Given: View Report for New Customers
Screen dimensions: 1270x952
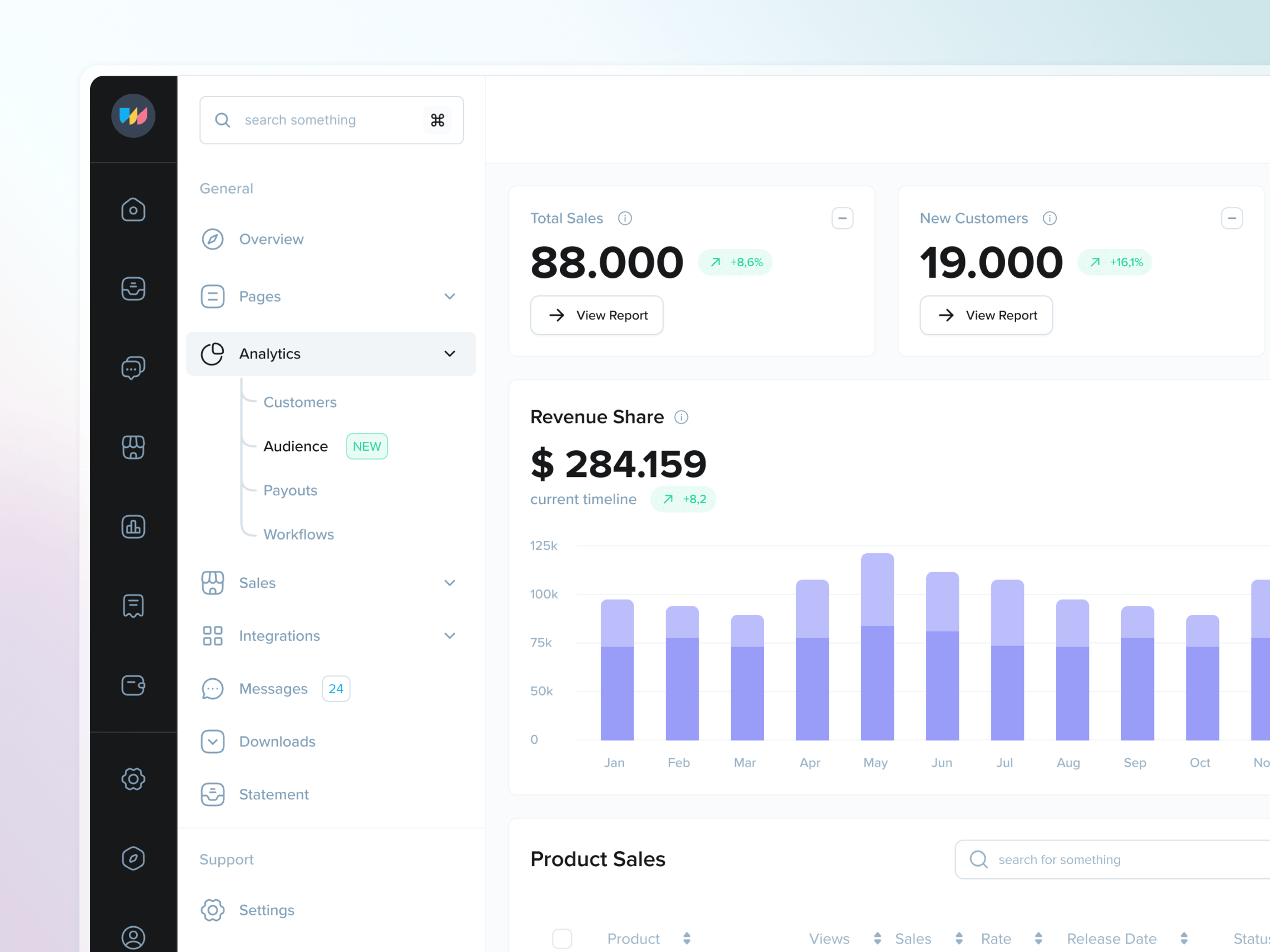Looking at the screenshot, I should pyautogui.click(x=986, y=315).
